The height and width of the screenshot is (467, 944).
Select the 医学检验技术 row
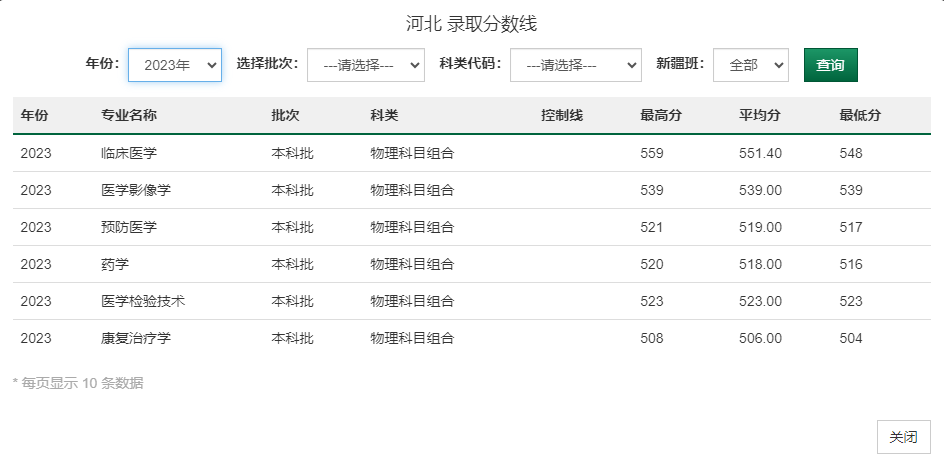[143, 301]
